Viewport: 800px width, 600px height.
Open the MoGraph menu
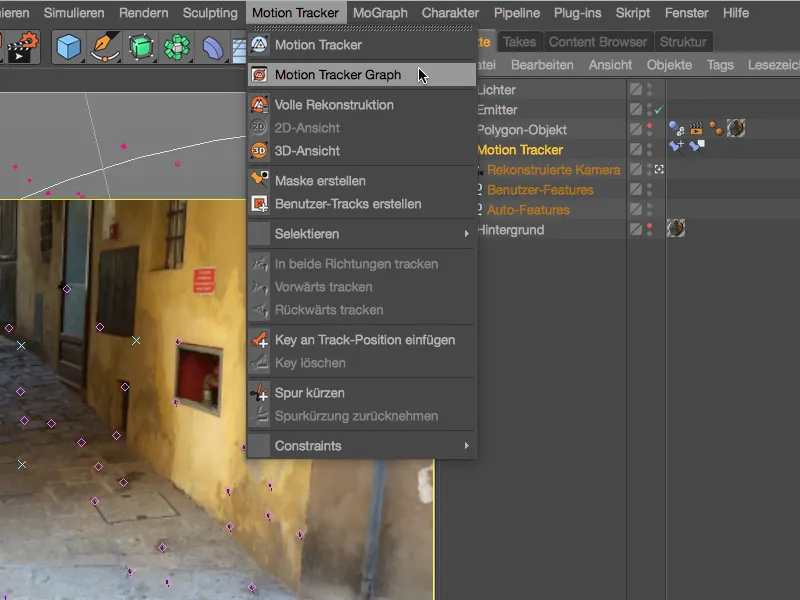coord(379,13)
